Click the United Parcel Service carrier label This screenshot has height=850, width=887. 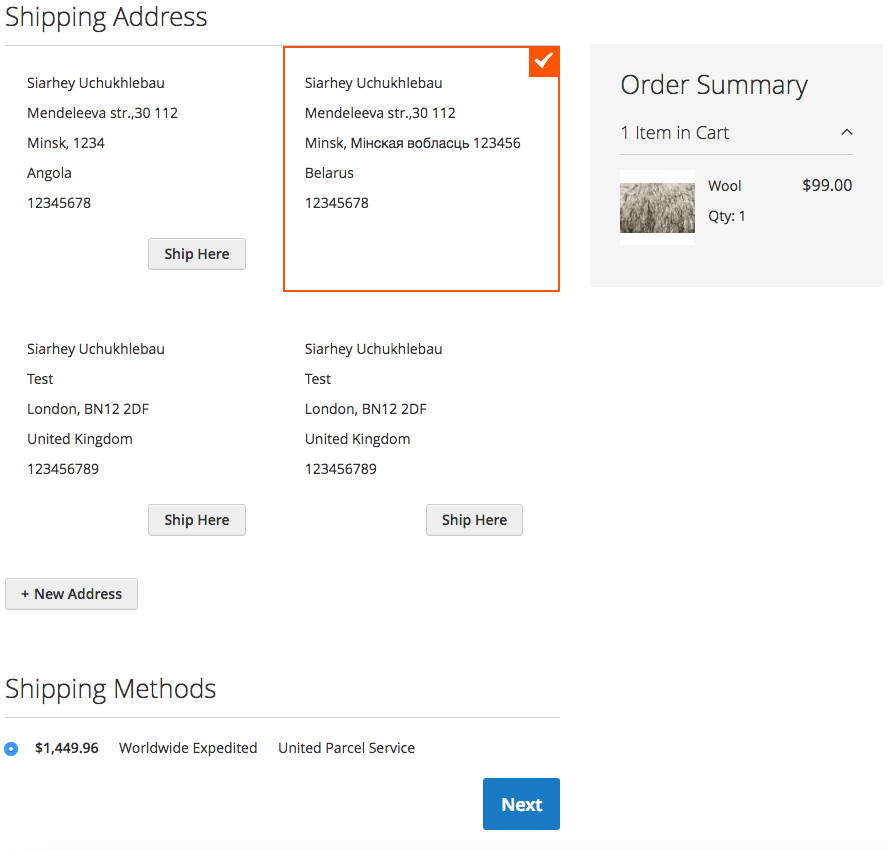346,748
